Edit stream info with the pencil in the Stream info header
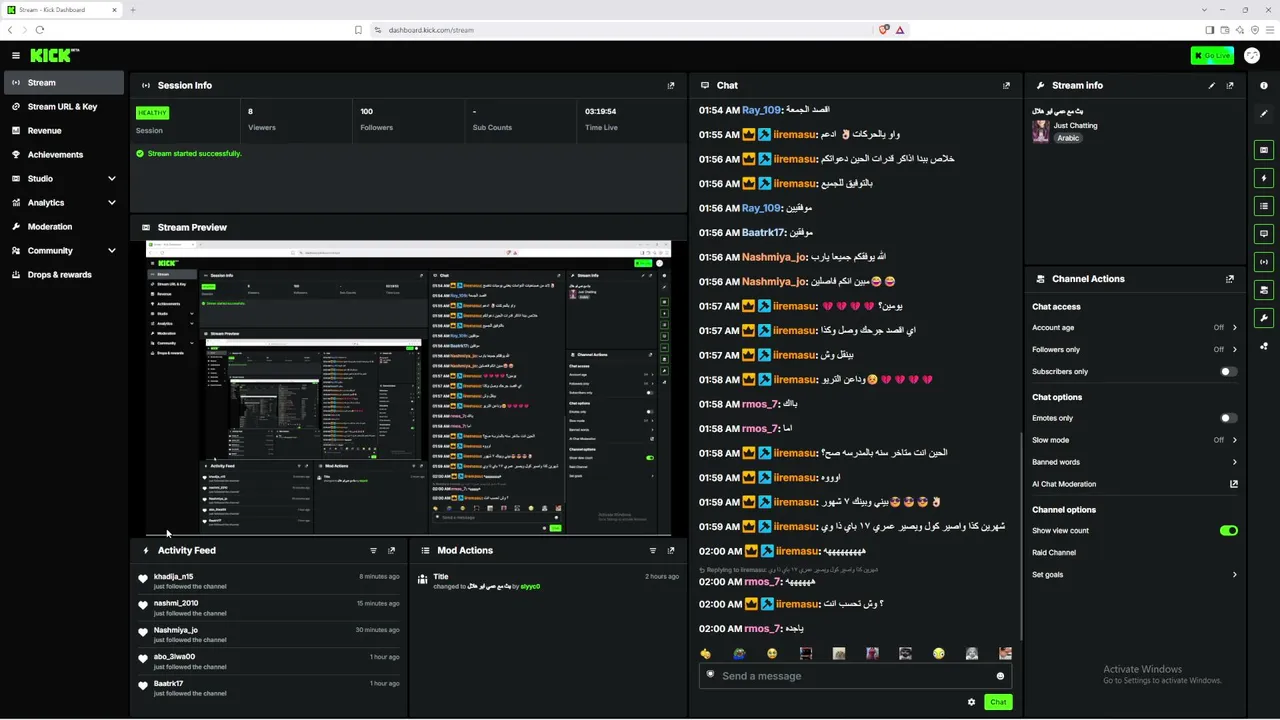This screenshot has width=1280, height=720. (1212, 86)
